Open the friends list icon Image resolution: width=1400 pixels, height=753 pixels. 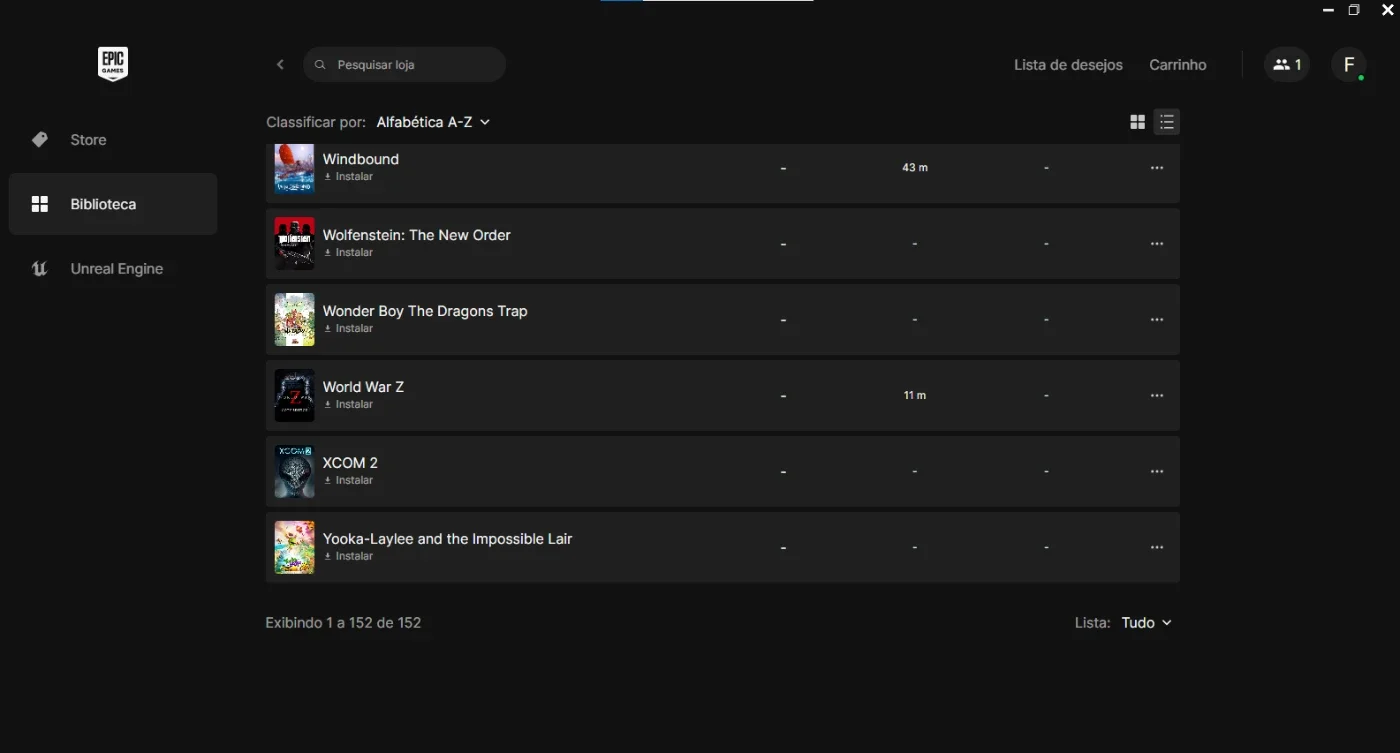(1287, 65)
